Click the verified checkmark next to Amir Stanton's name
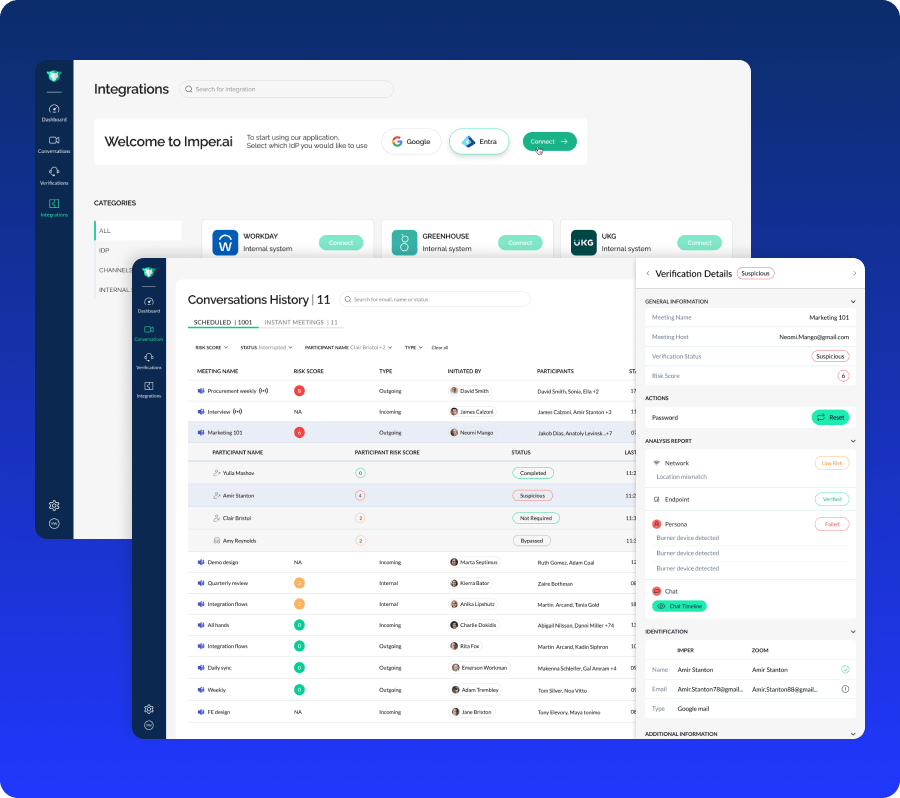 846,669
